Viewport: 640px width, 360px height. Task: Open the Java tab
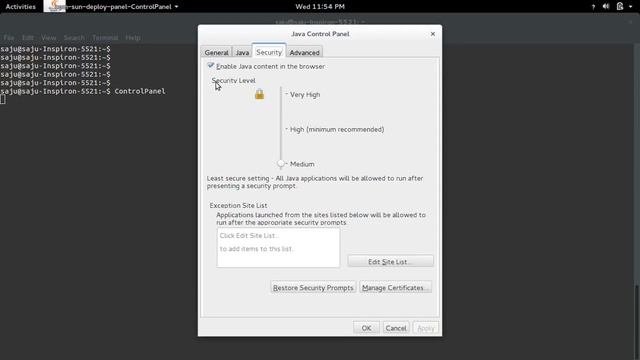pos(242,52)
